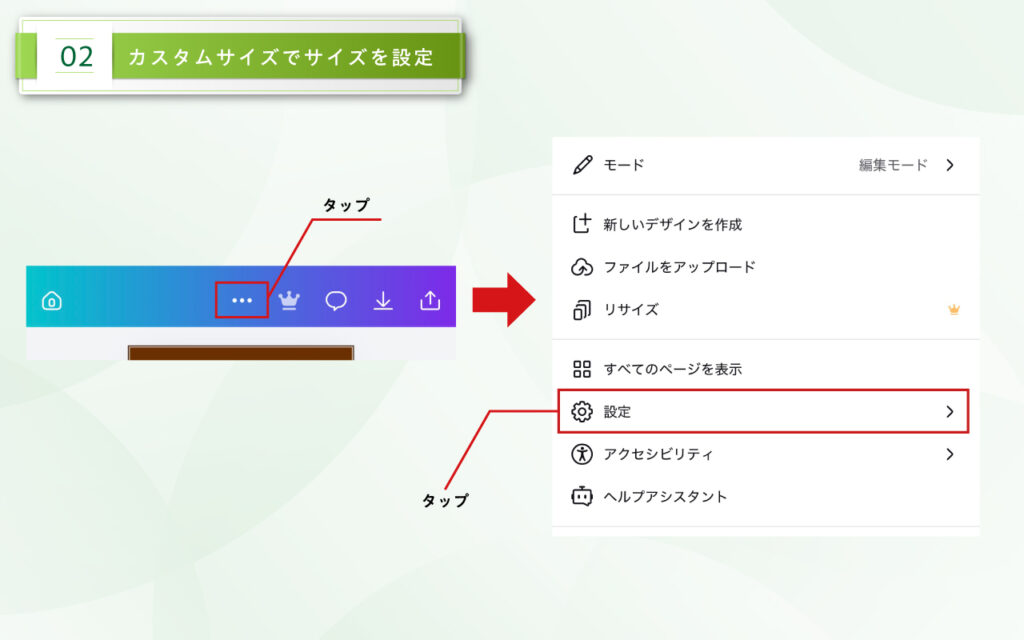Tap the robot icon next to ヘルプアシスタント
Image resolution: width=1024 pixels, height=640 pixels.
point(583,495)
